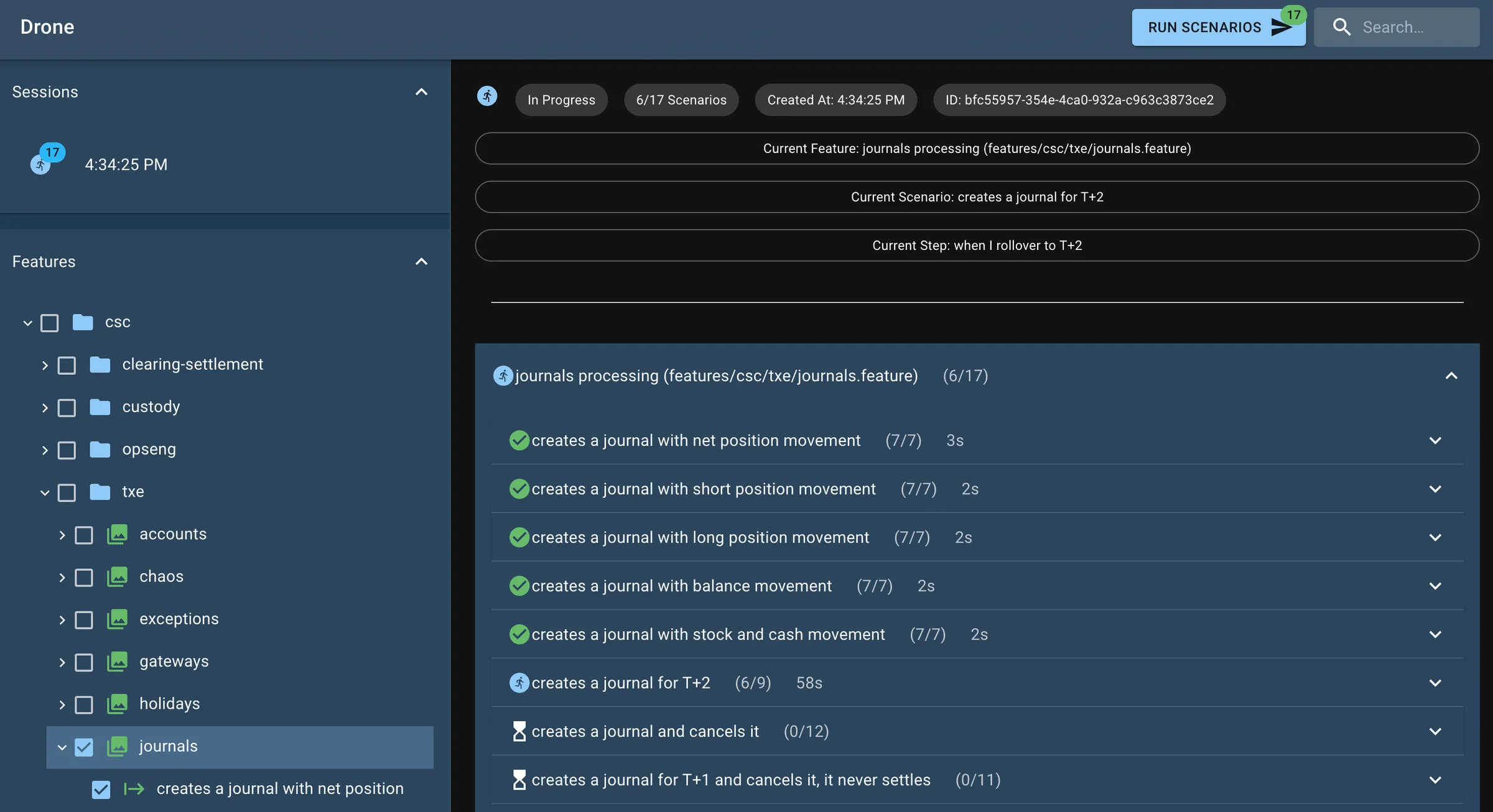Click green check for net position movement
Viewport: 1493px width, 812px height.
(x=519, y=440)
